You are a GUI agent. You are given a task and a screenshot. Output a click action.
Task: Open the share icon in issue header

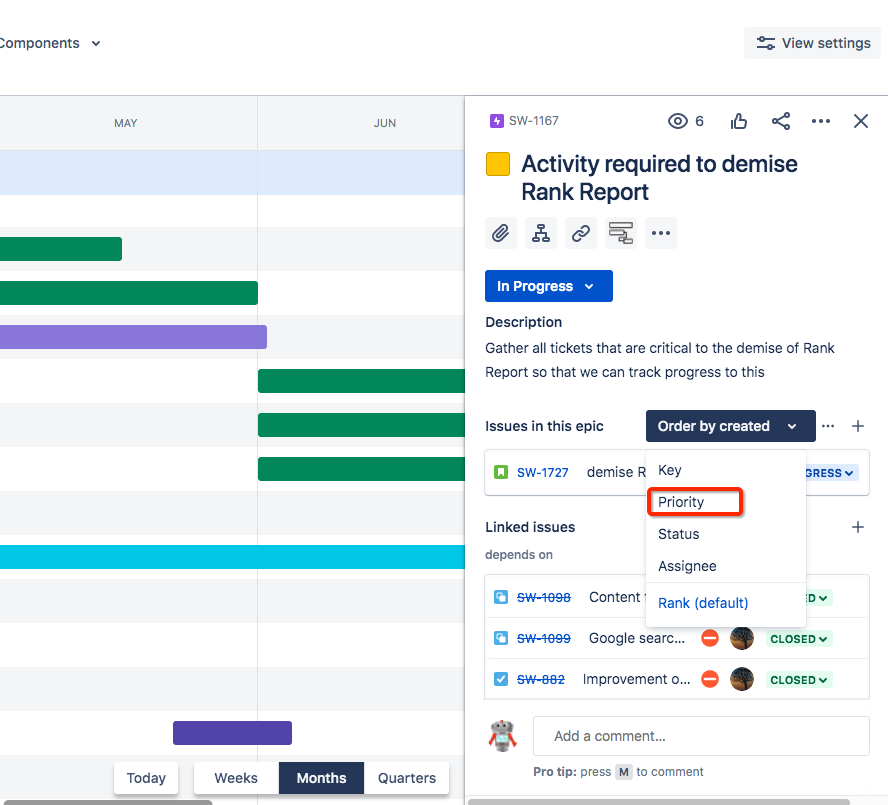(781, 121)
